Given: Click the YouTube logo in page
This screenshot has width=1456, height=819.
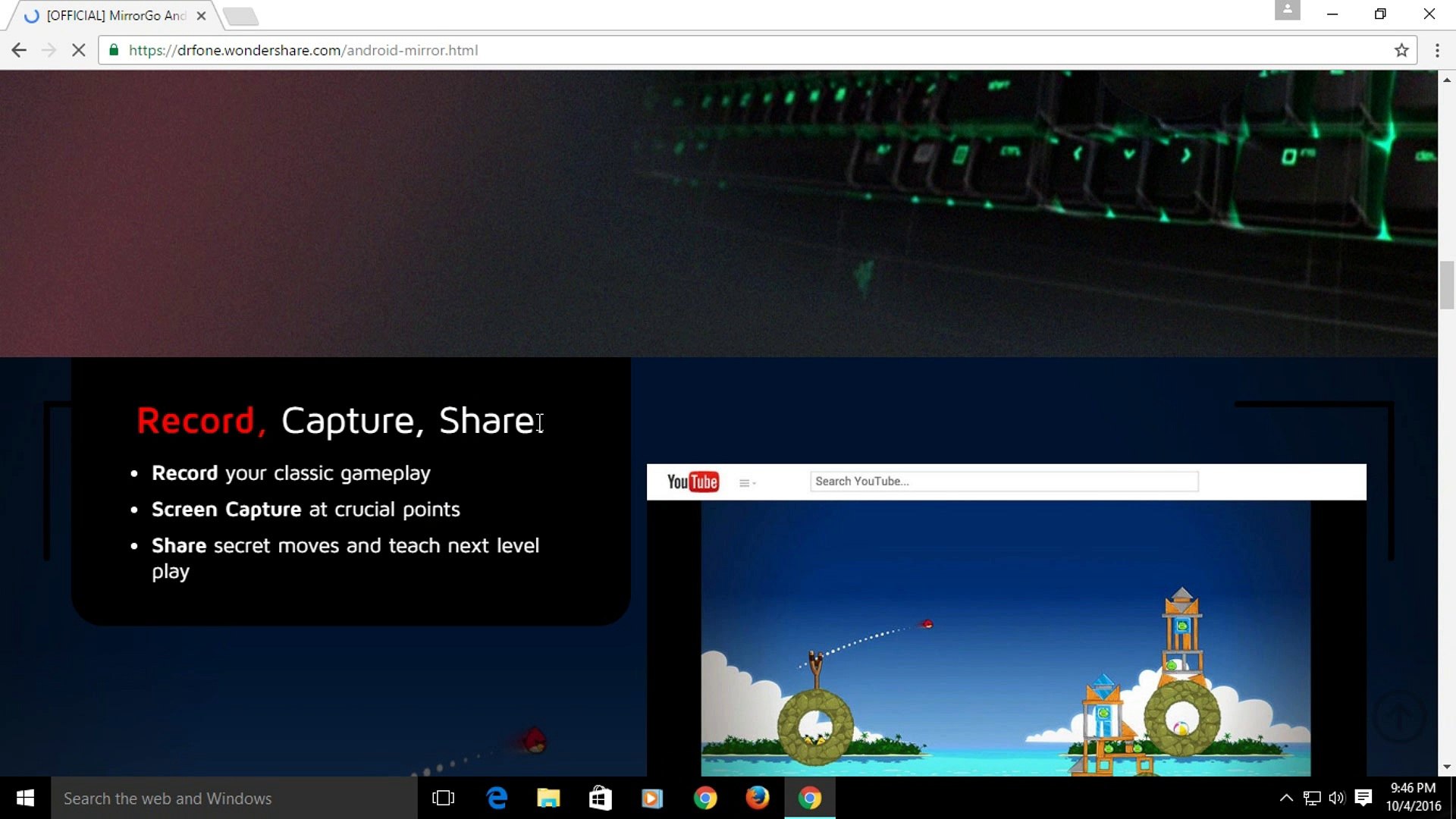Looking at the screenshot, I should pos(692,482).
